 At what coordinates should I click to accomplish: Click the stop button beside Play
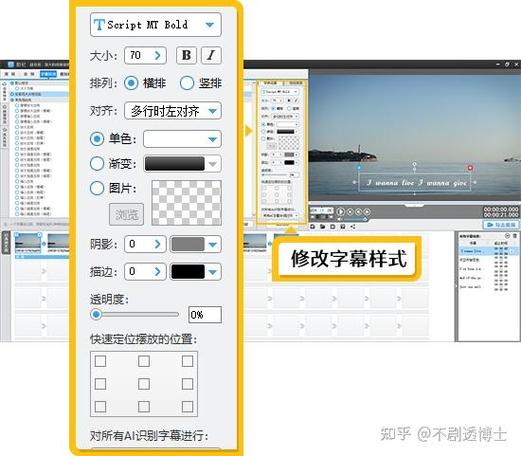(350, 211)
